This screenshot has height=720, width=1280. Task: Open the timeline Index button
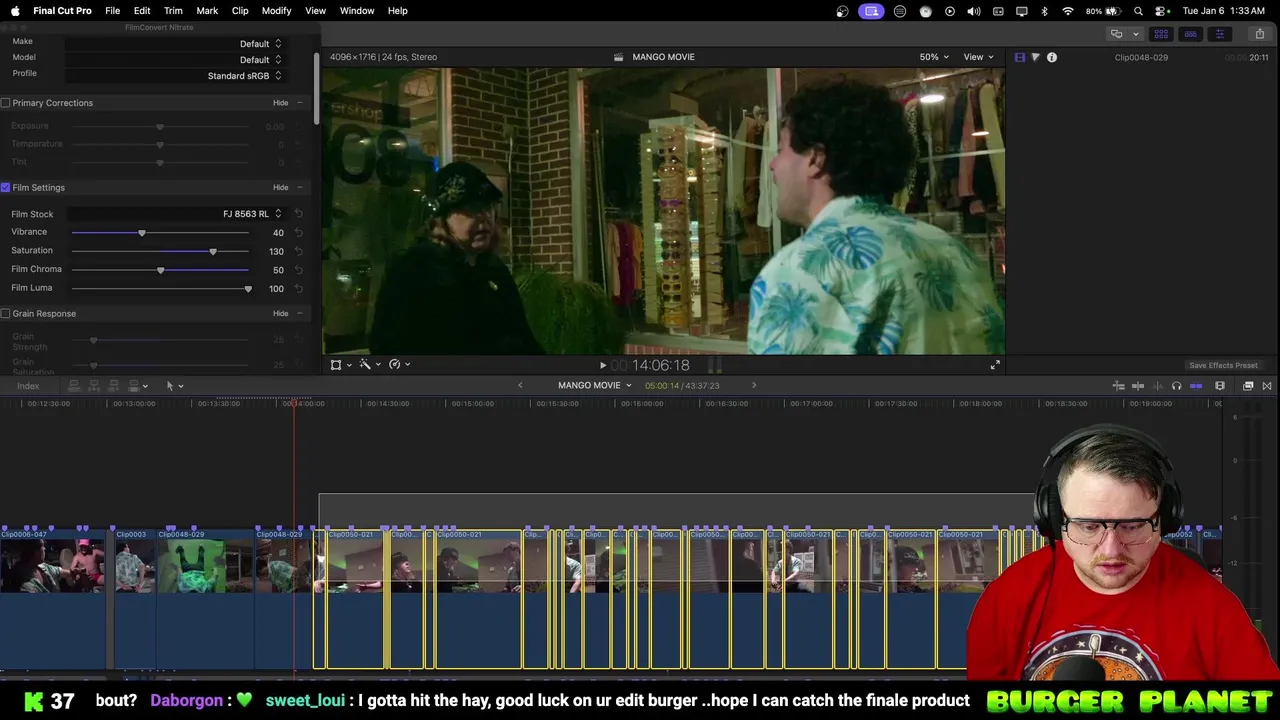coord(28,386)
